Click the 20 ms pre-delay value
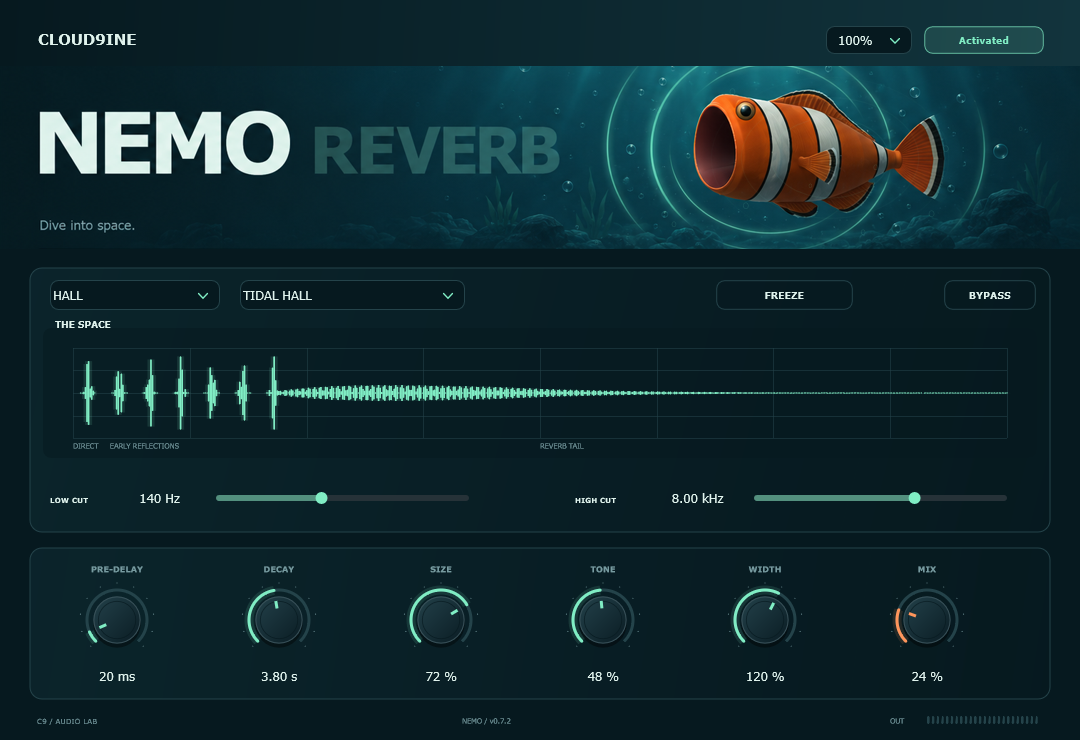The height and width of the screenshot is (740, 1080). click(117, 677)
